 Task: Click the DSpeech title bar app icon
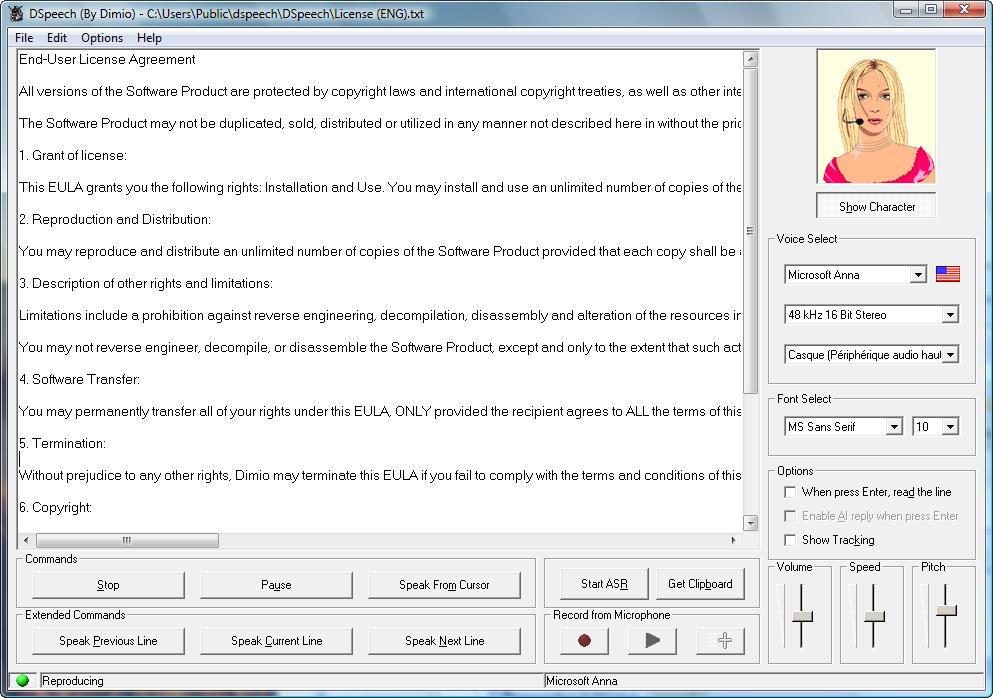tap(17, 13)
